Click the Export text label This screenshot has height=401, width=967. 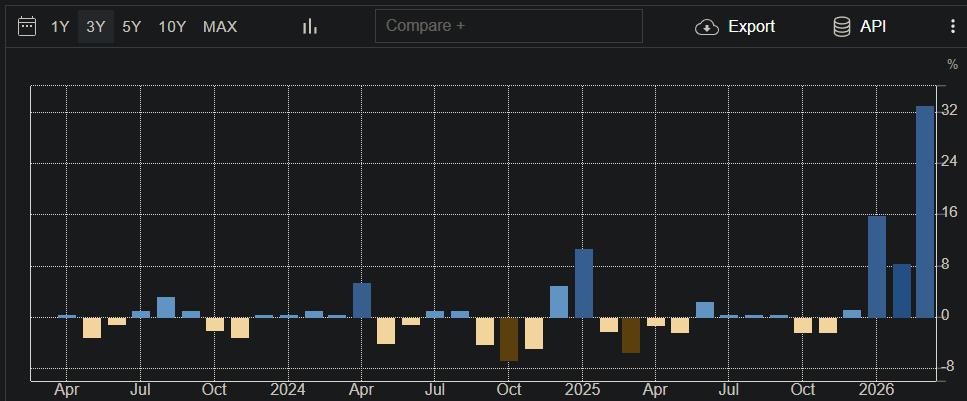click(x=752, y=27)
